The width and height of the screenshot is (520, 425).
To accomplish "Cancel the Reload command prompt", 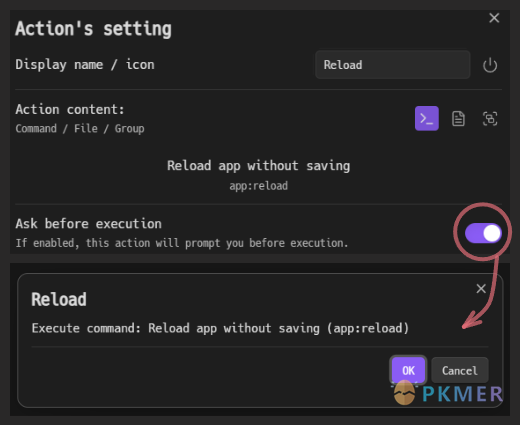I will (x=460, y=370).
